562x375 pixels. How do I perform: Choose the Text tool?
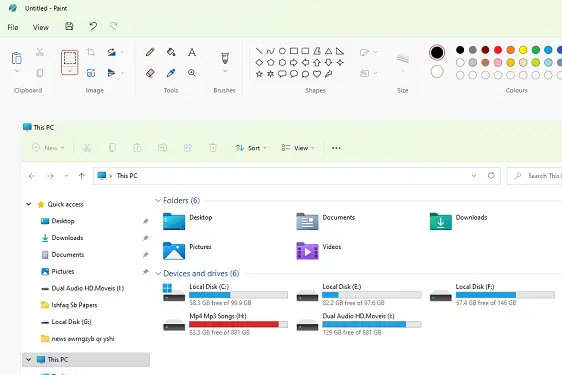[x=192, y=52]
